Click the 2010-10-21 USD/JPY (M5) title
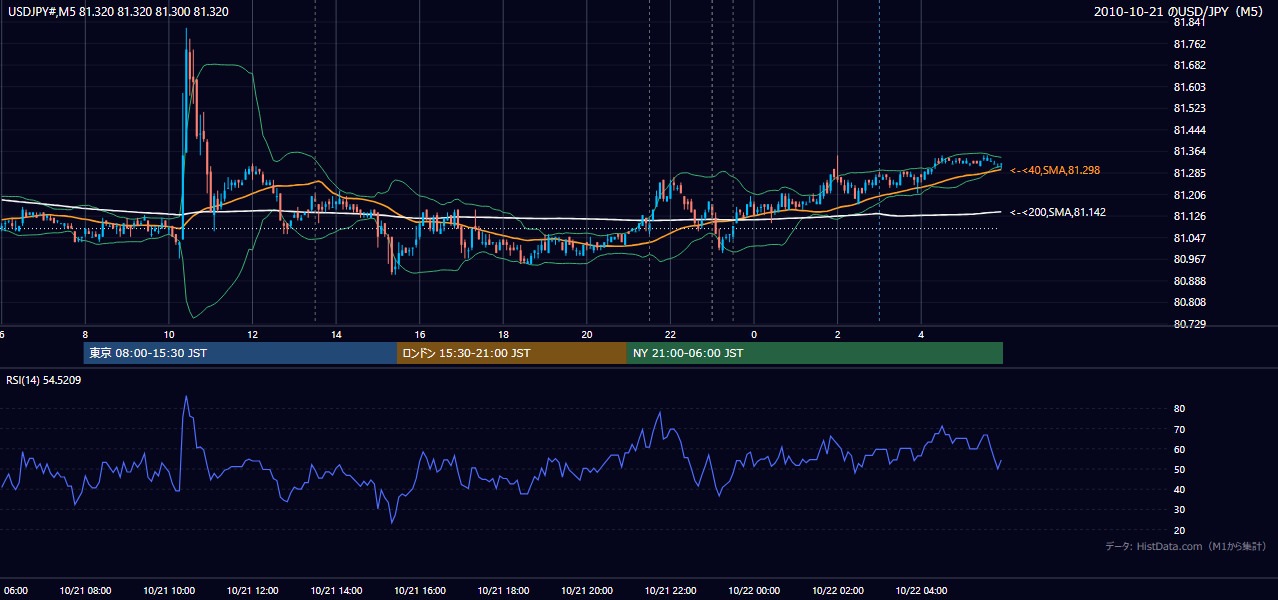This screenshot has height=600, width=1278. (x=1180, y=12)
